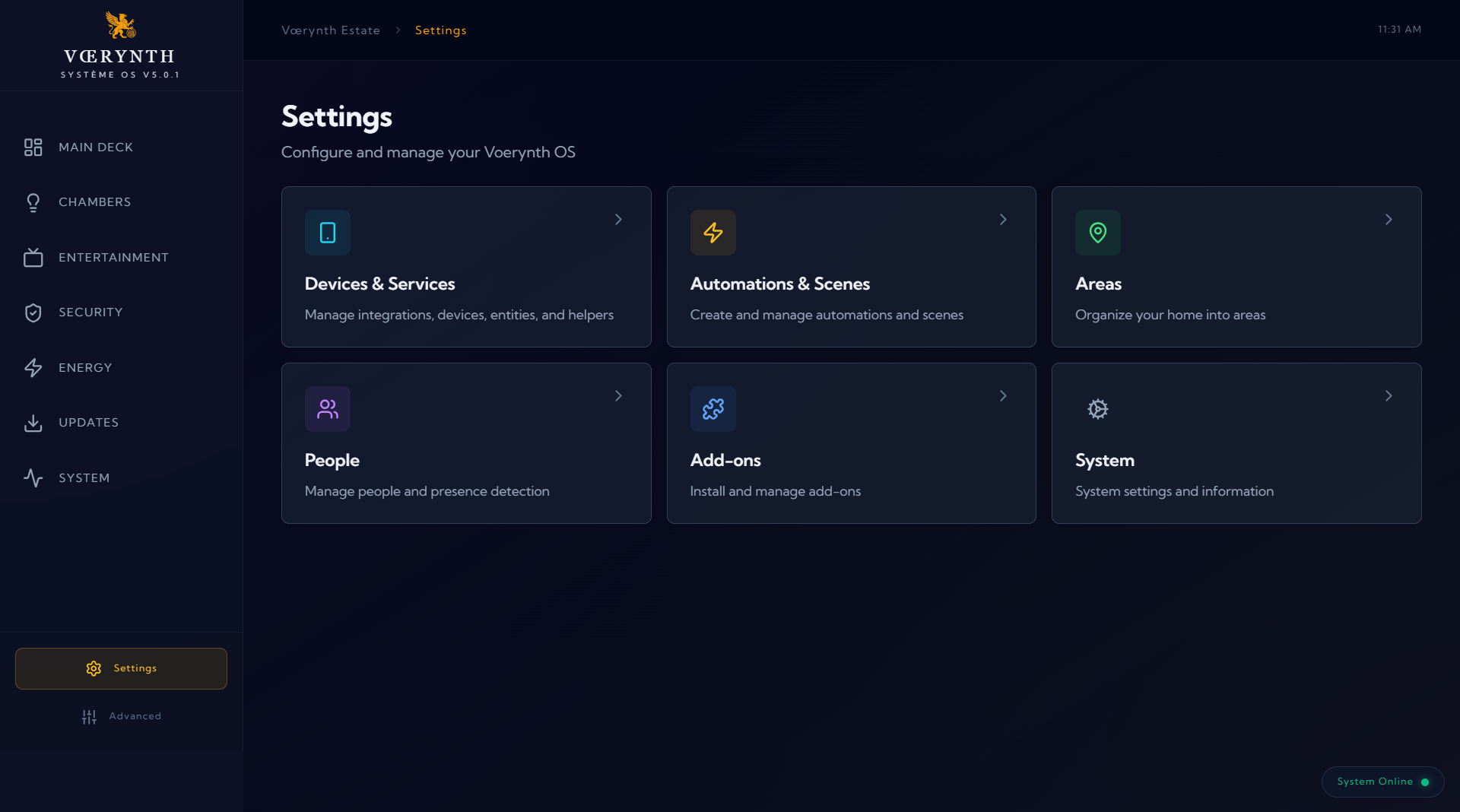Click the lightning bolt Automations icon
Screen dimensions: 1460x812
(x=713, y=233)
